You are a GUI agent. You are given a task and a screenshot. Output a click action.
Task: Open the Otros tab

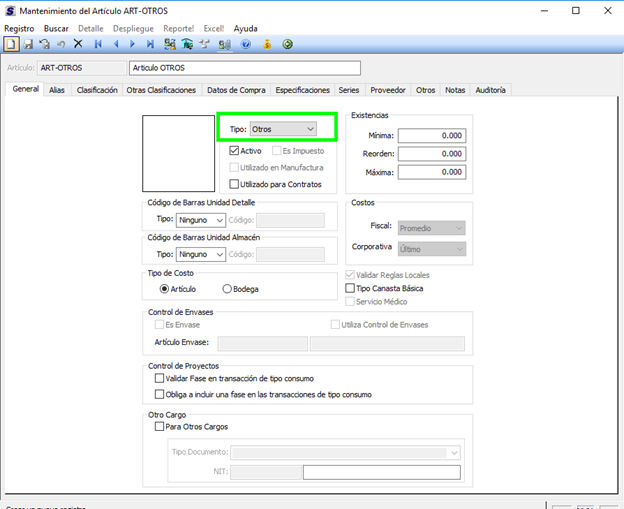(x=425, y=90)
